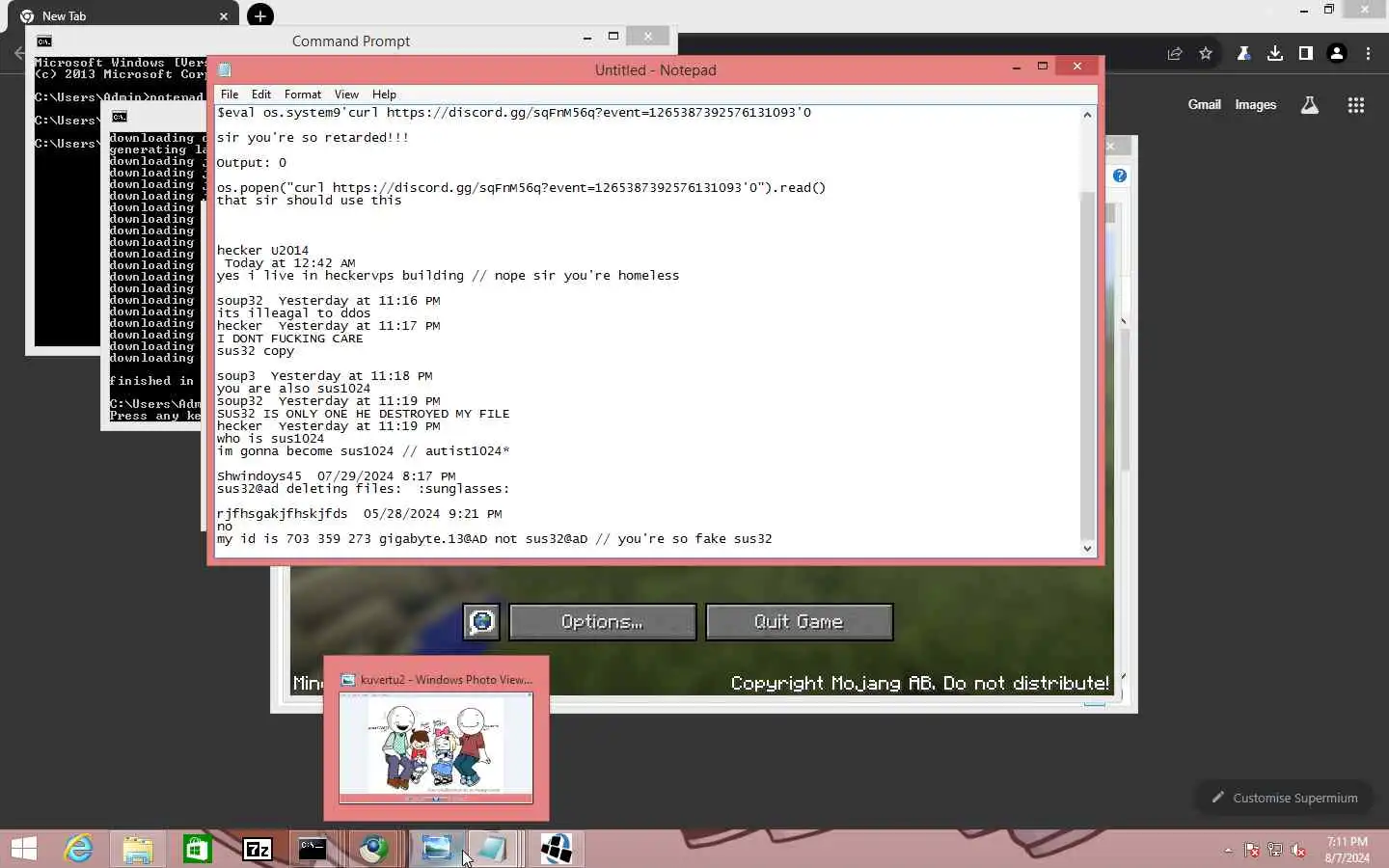The width and height of the screenshot is (1389, 868).
Task: Open the Notepad View menu
Action: (x=346, y=95)
